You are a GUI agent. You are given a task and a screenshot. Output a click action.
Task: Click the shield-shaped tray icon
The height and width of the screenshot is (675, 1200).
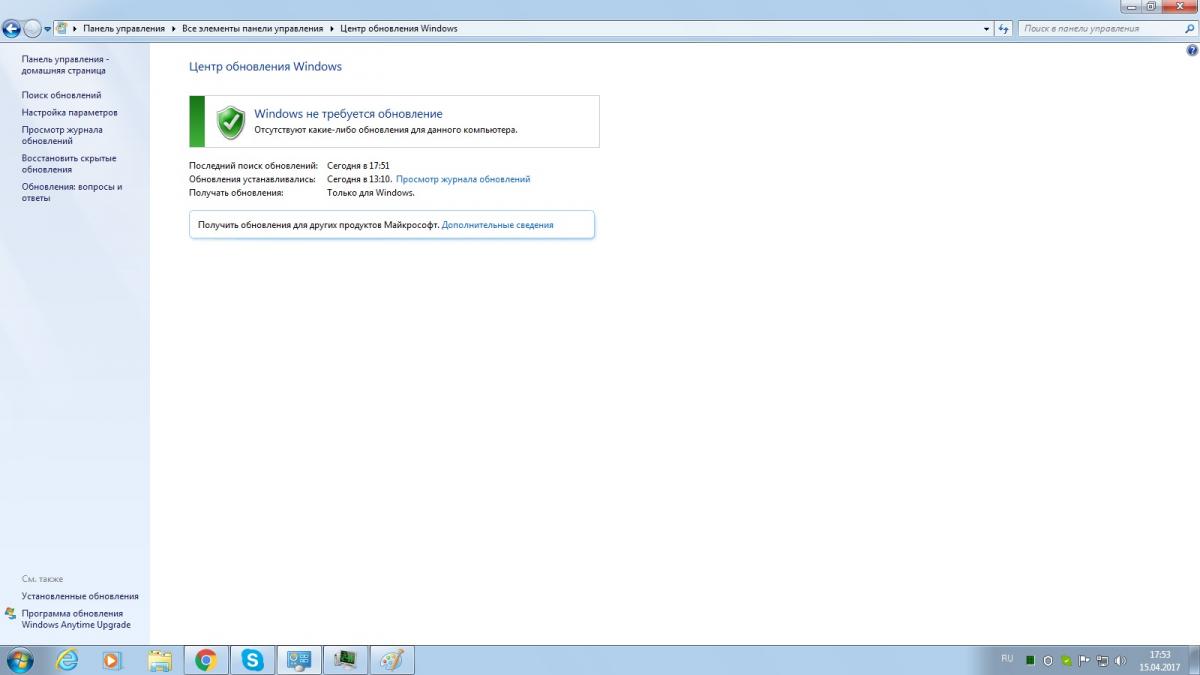1048,661
